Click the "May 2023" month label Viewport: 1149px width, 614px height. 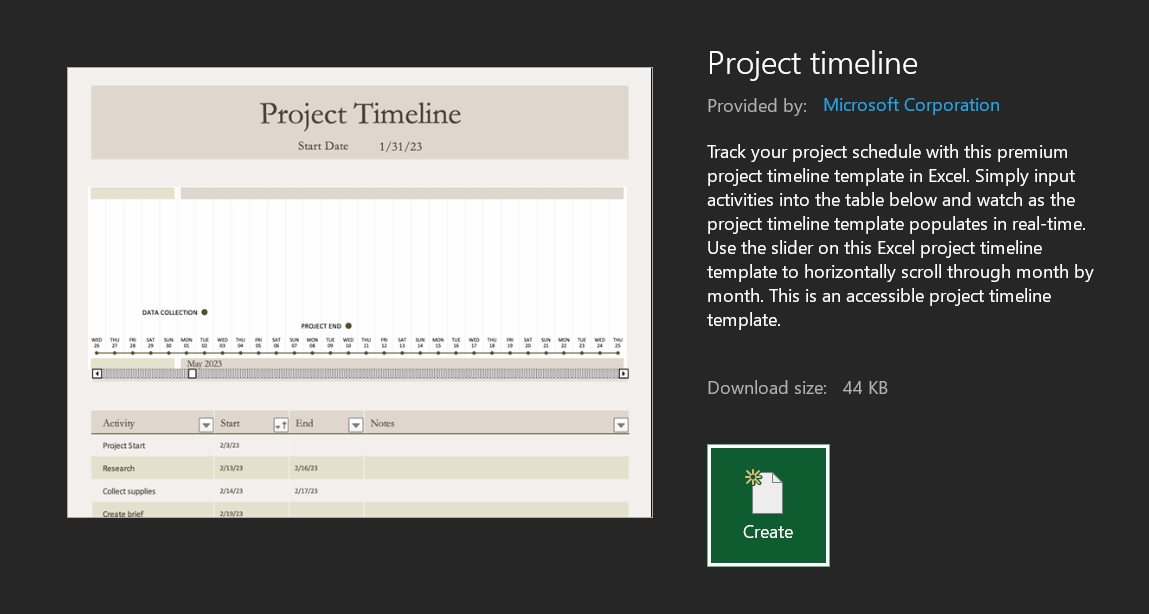[204, 363]
